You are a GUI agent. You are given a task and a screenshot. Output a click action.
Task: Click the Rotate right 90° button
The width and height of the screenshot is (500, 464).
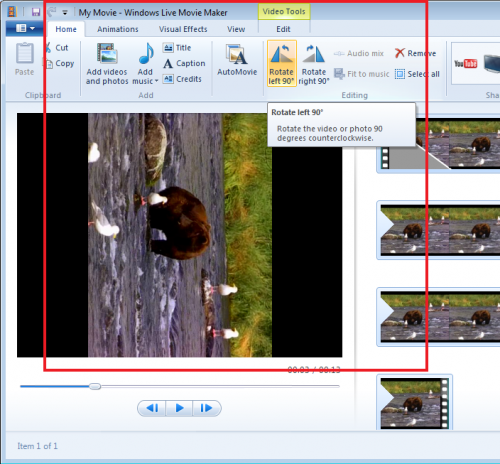pyautogui.click(x=314, y=64)
